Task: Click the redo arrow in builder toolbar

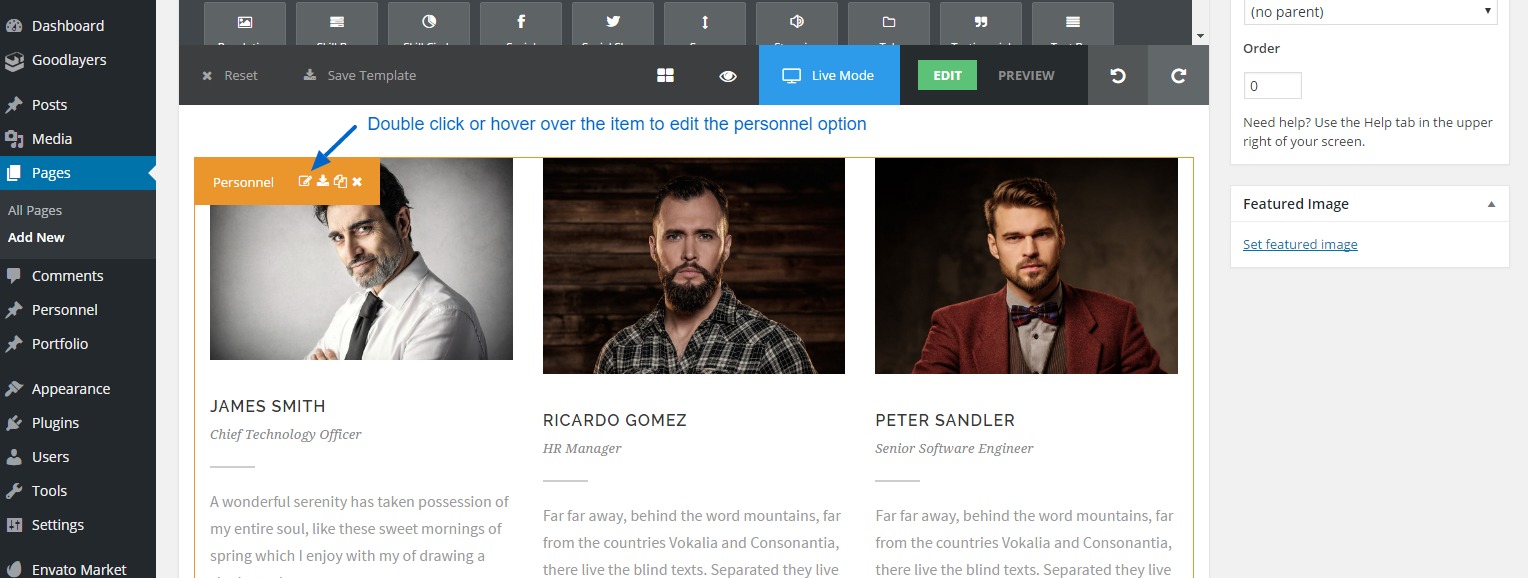Action: pyautogui.click(x=1178, y=75)
